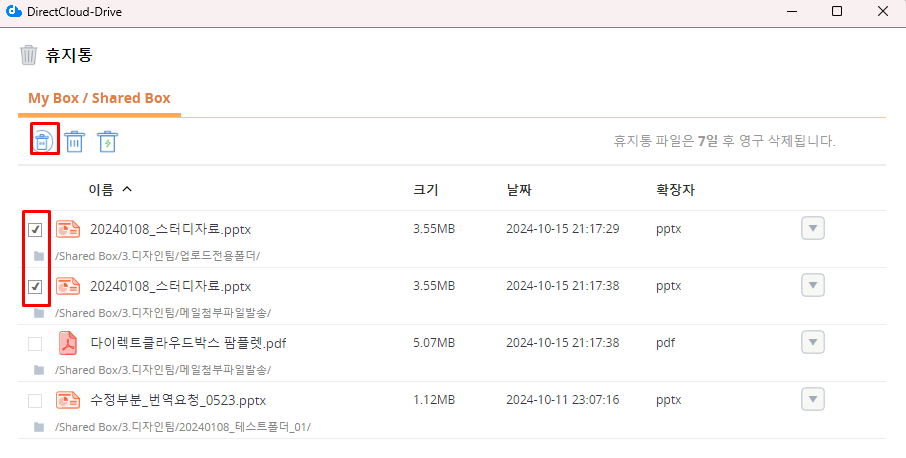Click pptx icon of file dated 21:17:29
Viewport: 906px width, 458px height.
67,229
